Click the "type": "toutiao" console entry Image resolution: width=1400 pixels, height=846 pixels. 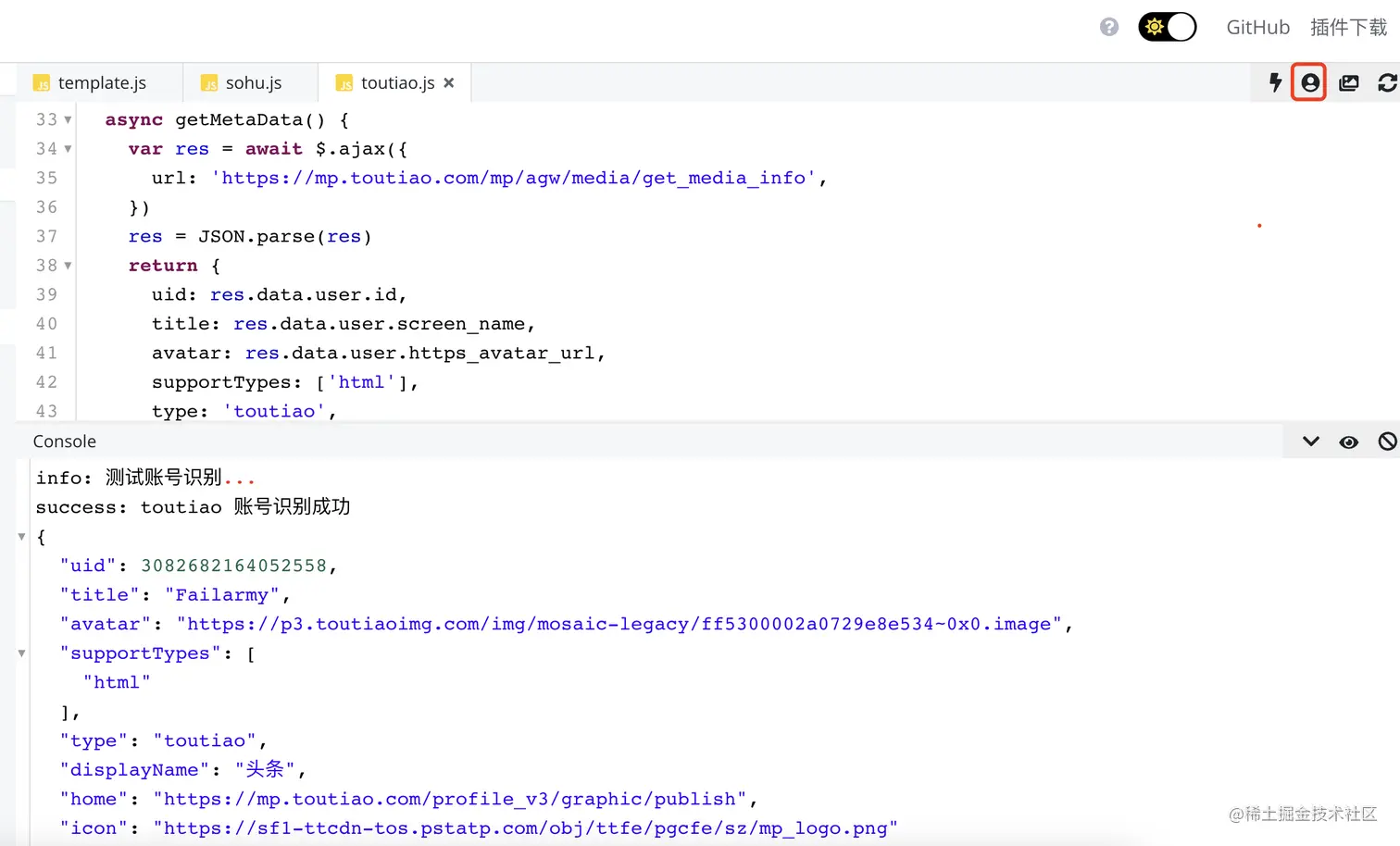click(x=163, y=740)
